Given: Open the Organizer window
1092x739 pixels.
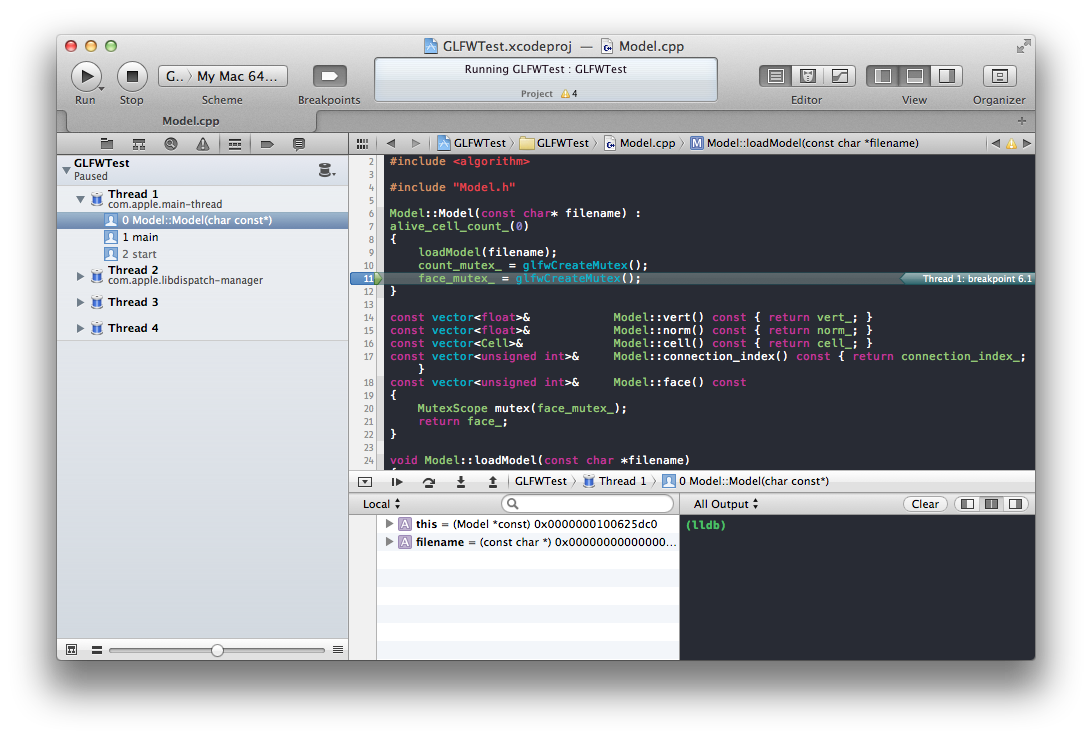Looking at the screenshot, I should [998, 76].
